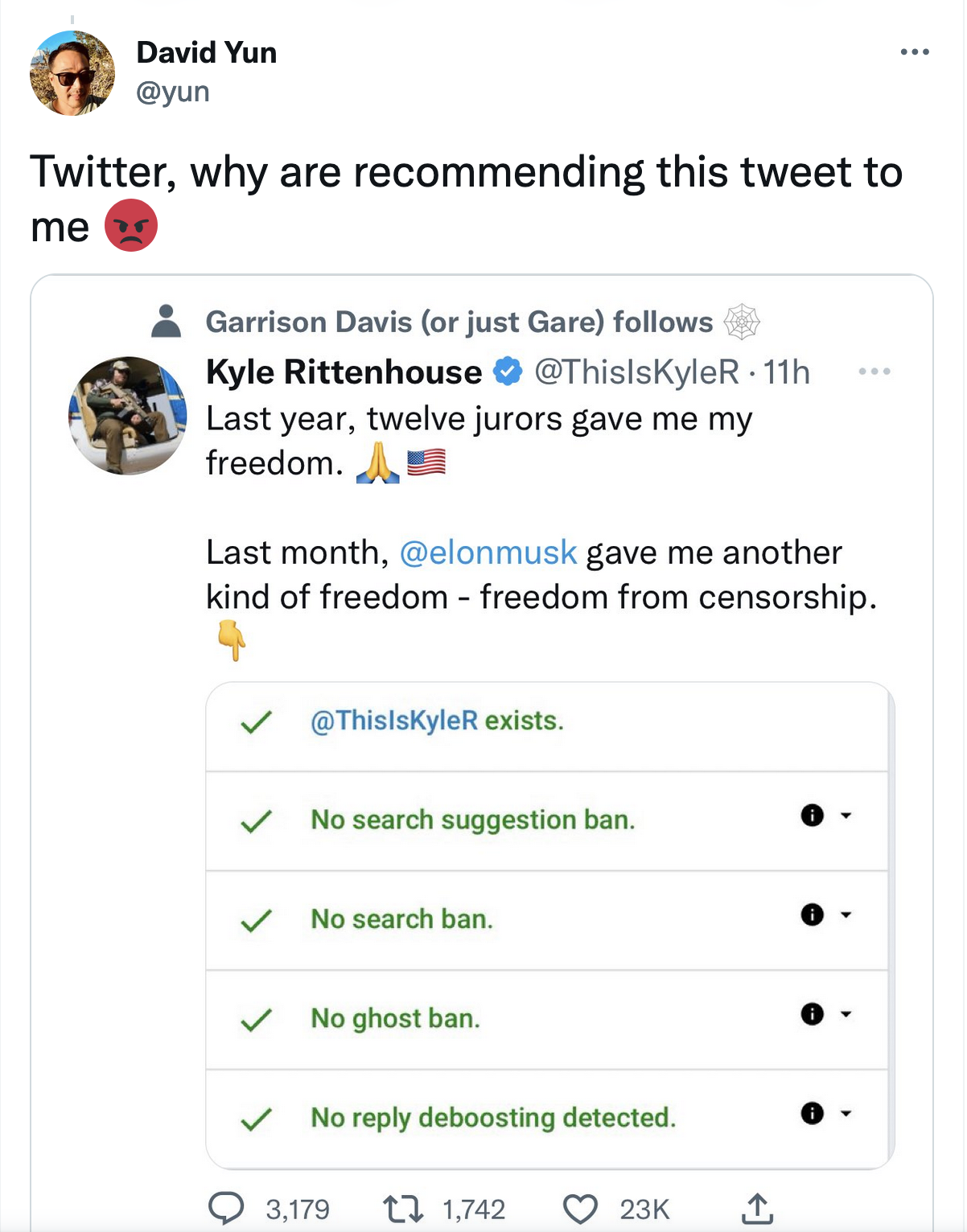
Task: Open David Yun's profile picture
Action: coord(72,73)
